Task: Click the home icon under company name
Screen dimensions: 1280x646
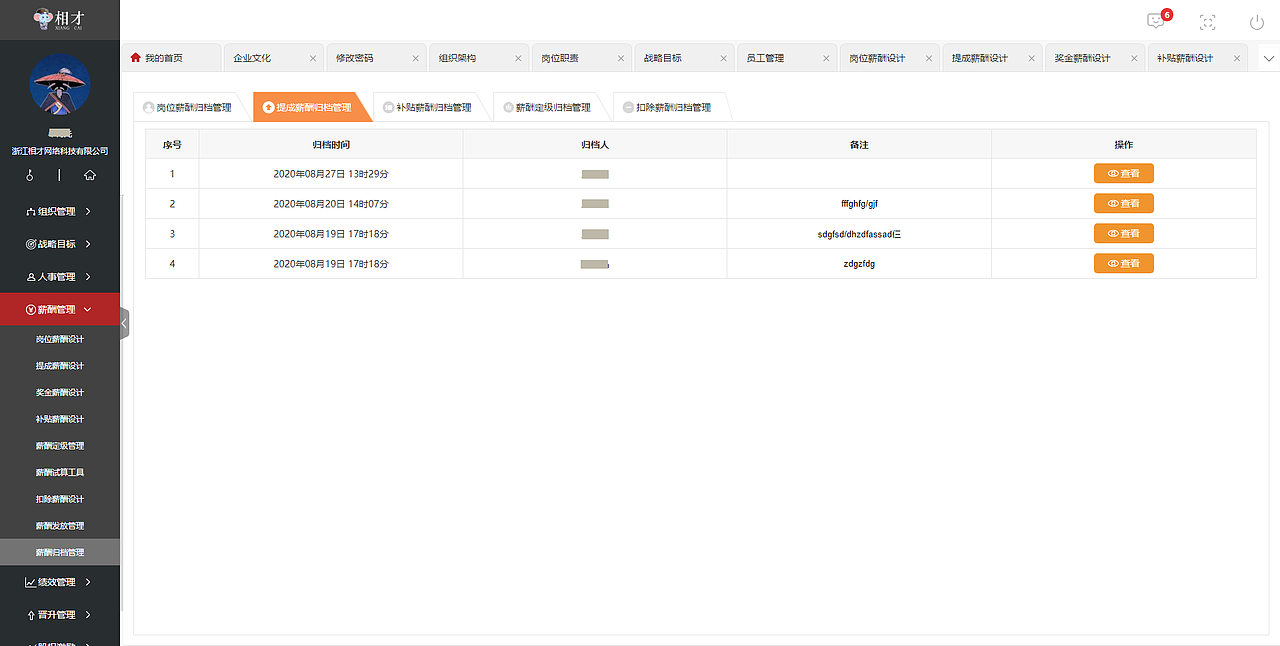Action: point(90,175)
